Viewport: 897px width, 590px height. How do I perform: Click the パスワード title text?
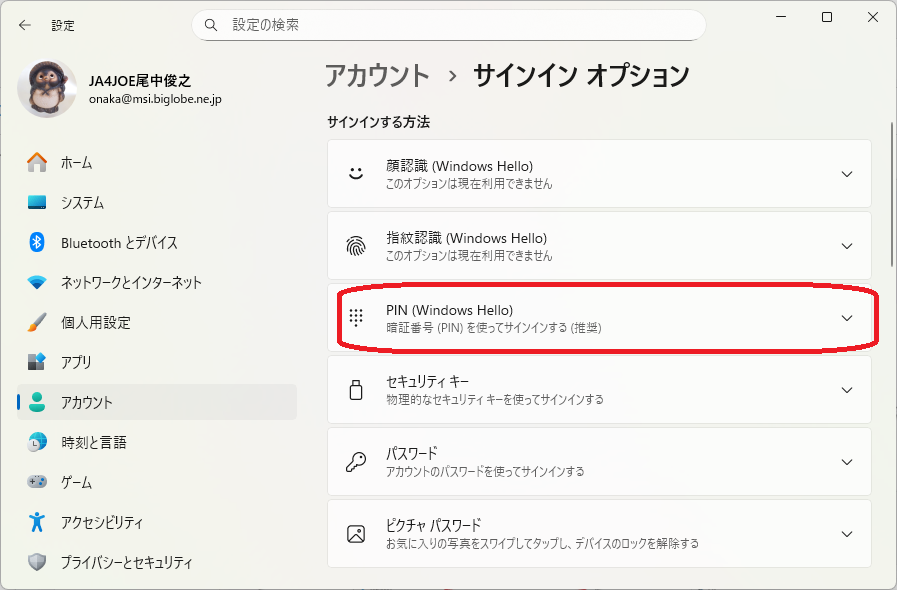click(411, 454)
